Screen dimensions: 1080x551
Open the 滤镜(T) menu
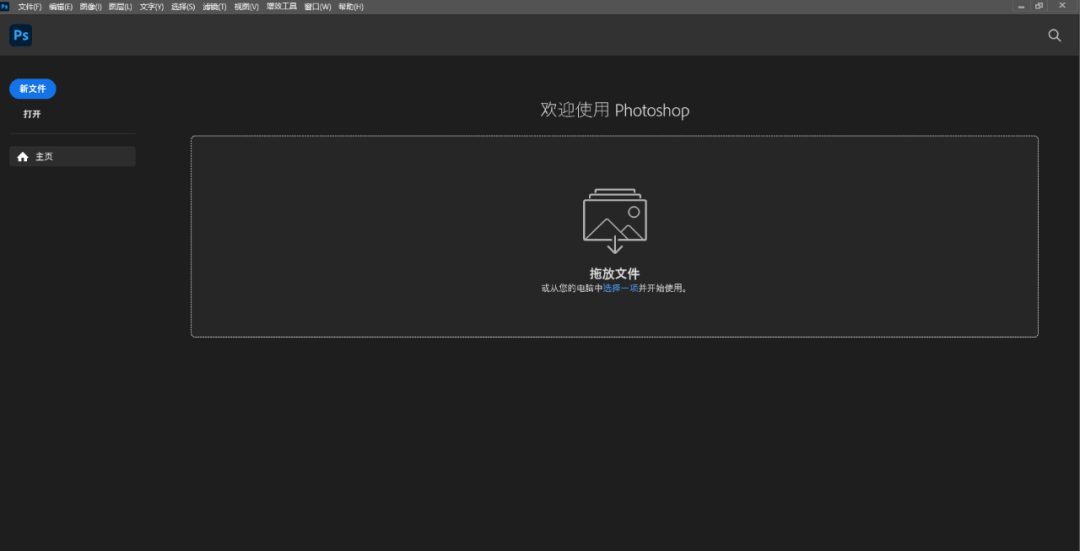(x=214, y=7)
